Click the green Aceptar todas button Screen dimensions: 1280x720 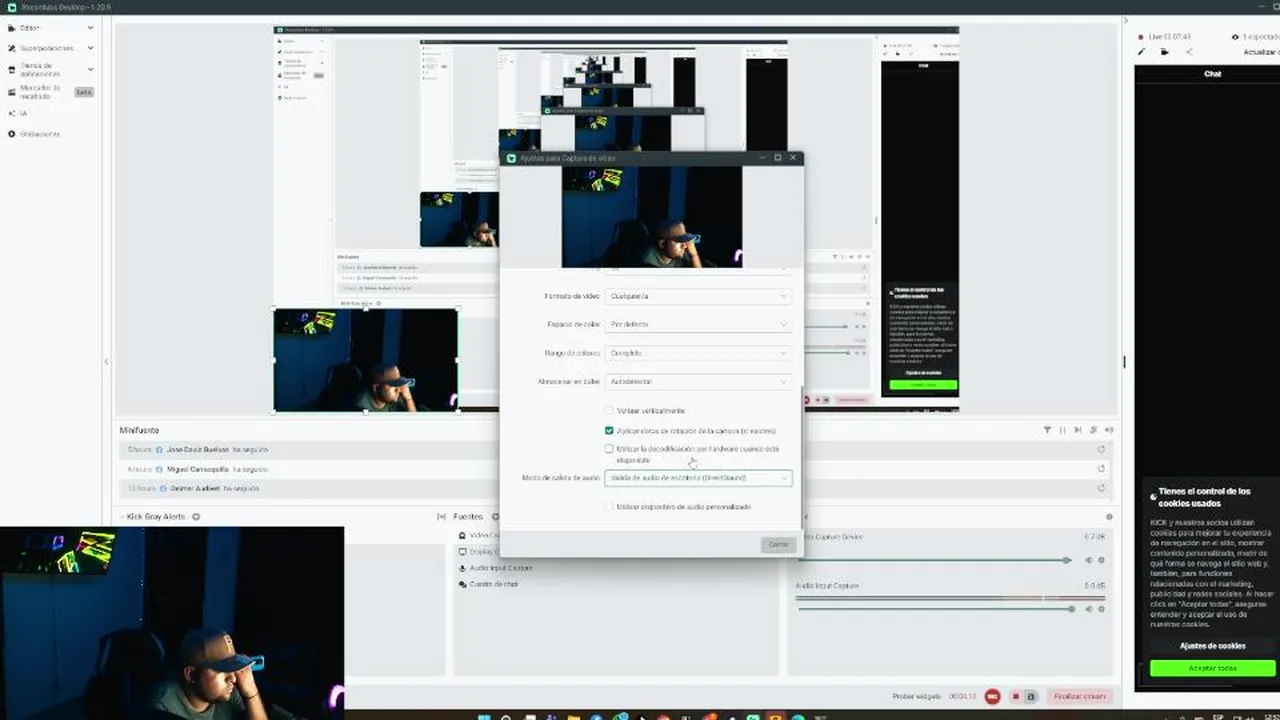pyautogui.click(x=1212, y=668)
